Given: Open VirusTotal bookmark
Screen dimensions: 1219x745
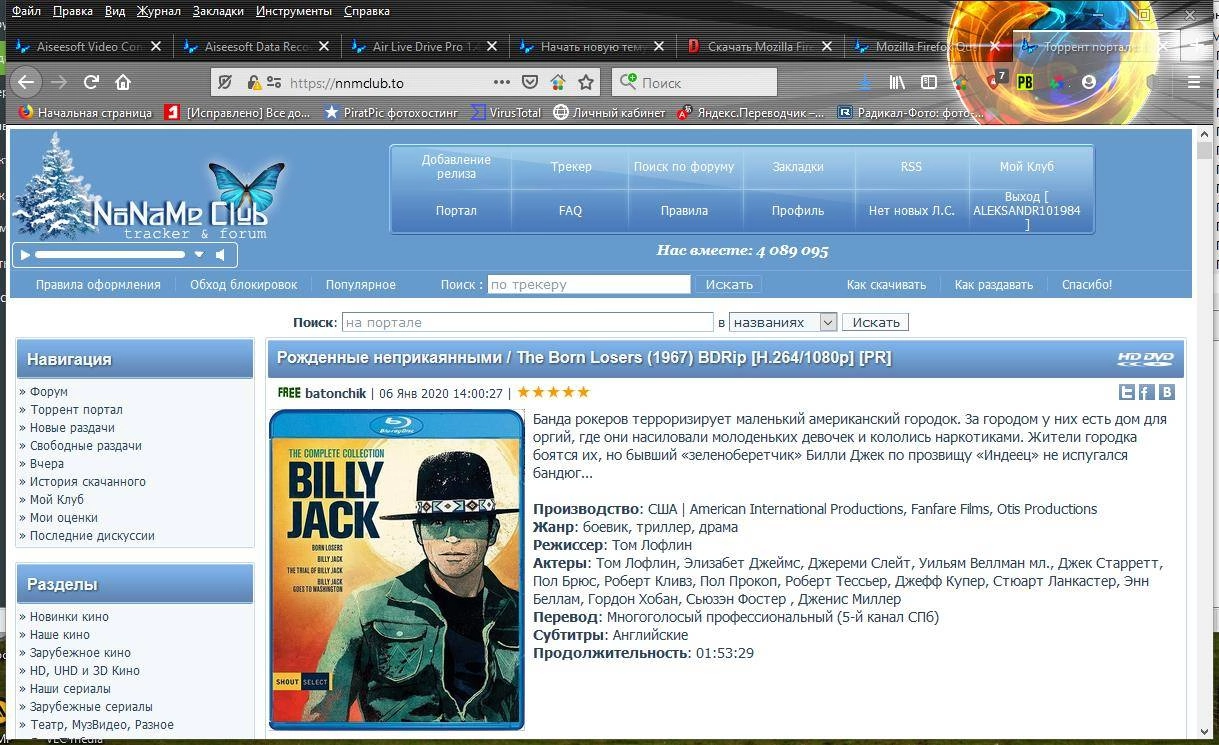Looking at the screenshot, I should [x=507, y=113].
